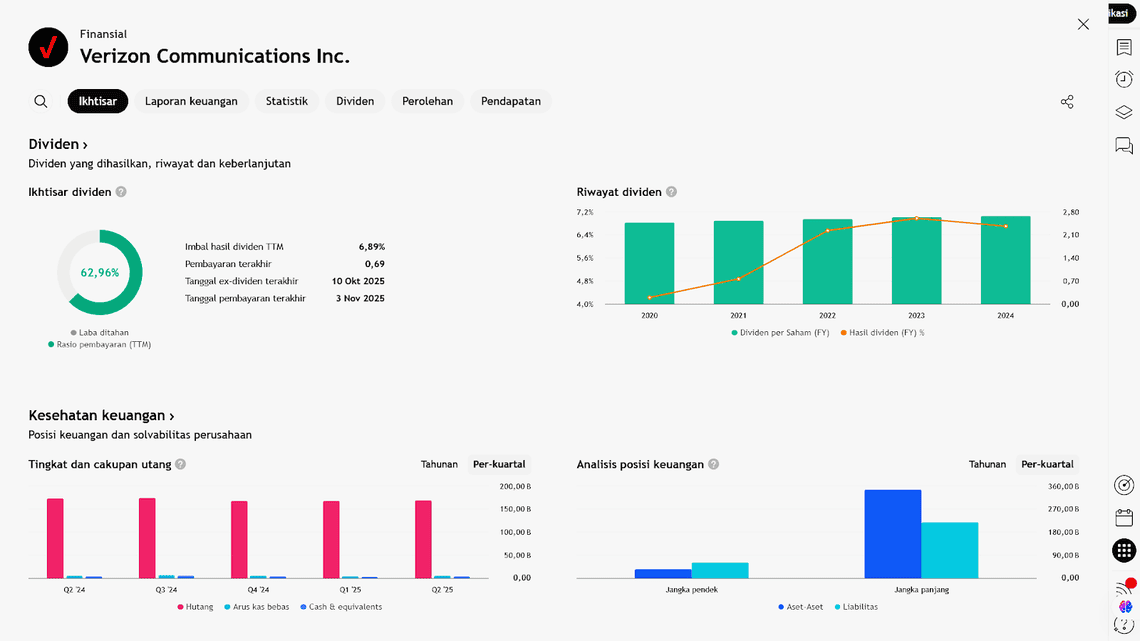This screenshot has height=641, width=1140.
Task: Expand the Kesehatan keuangan section heading
Action: click(101, 416)
